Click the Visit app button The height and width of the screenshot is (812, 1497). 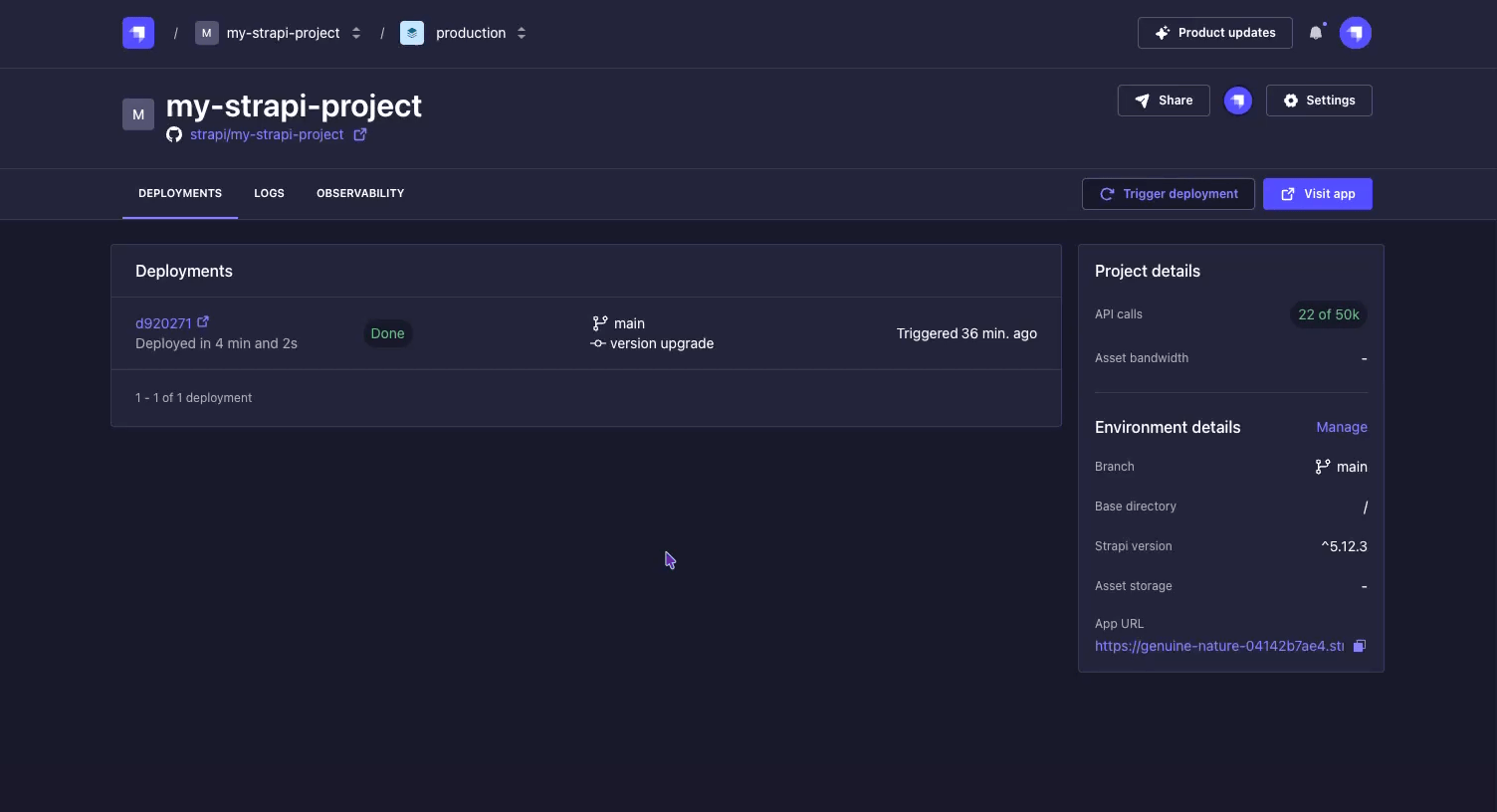[1318, 194]
